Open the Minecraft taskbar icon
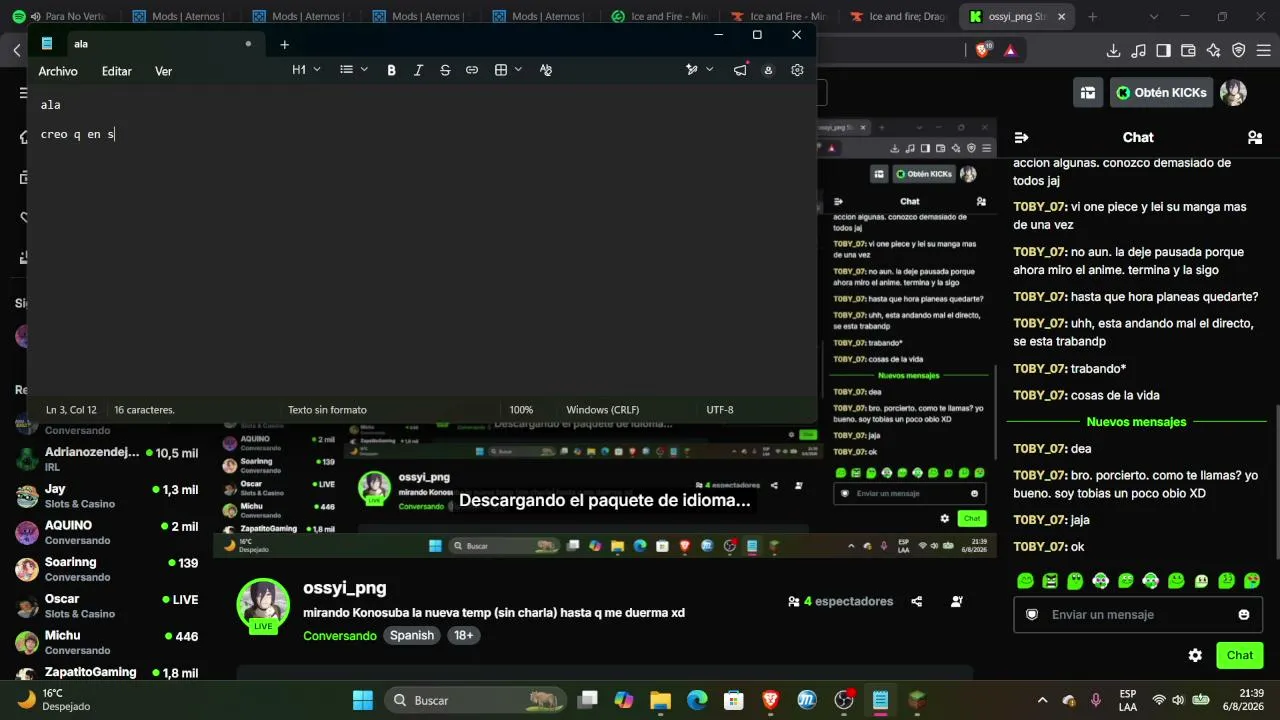 917,700
